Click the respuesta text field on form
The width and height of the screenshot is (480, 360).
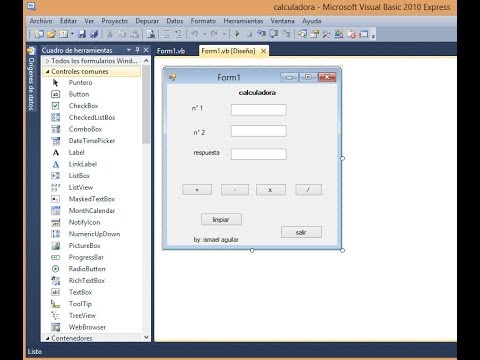[258, 154]
